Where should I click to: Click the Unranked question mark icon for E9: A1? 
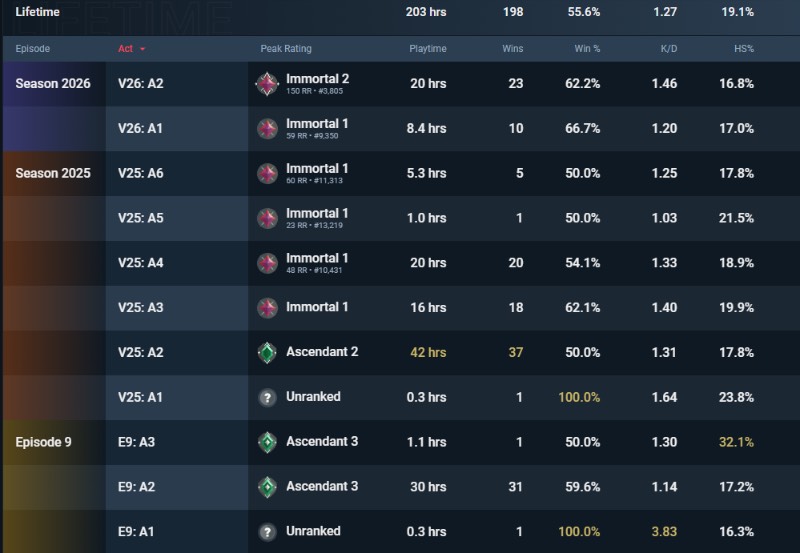[267, 532]
